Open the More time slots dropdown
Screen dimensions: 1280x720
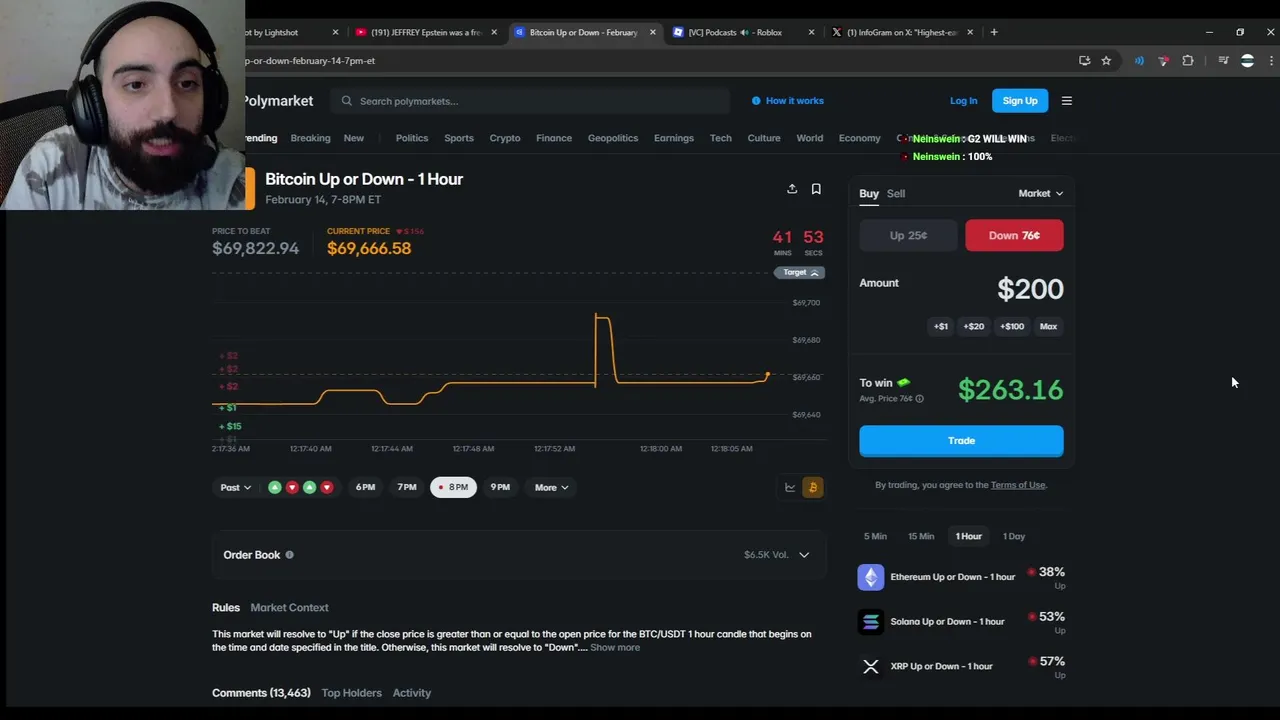551,487
